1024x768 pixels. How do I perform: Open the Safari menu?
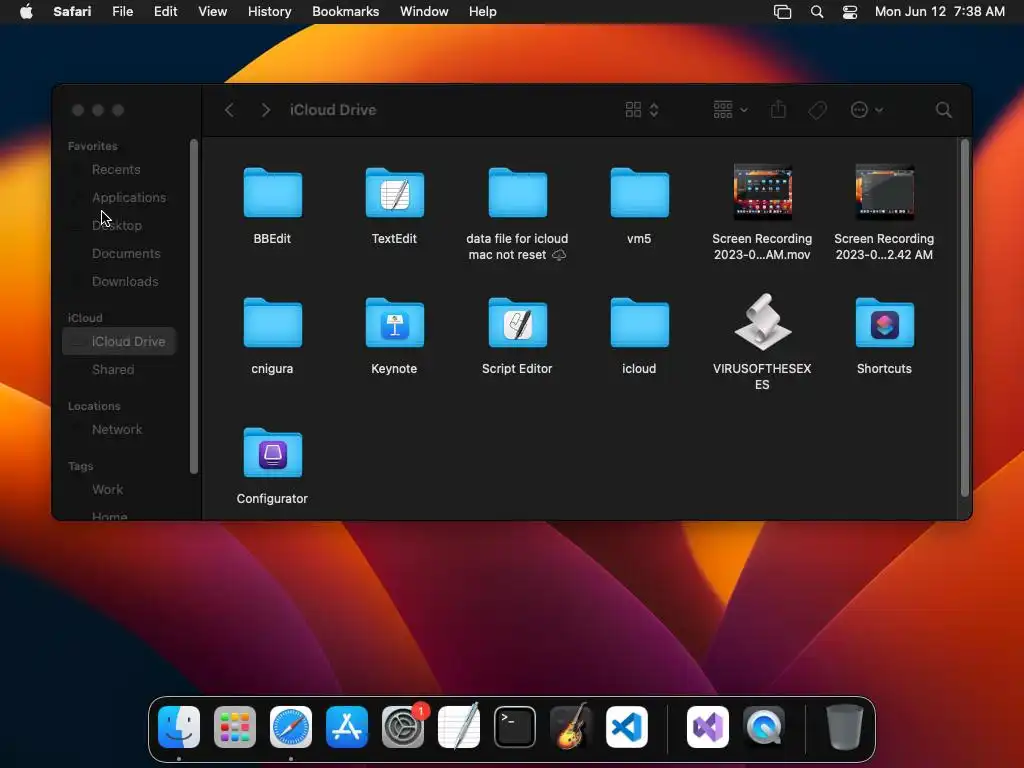click(x=72, y=12)
